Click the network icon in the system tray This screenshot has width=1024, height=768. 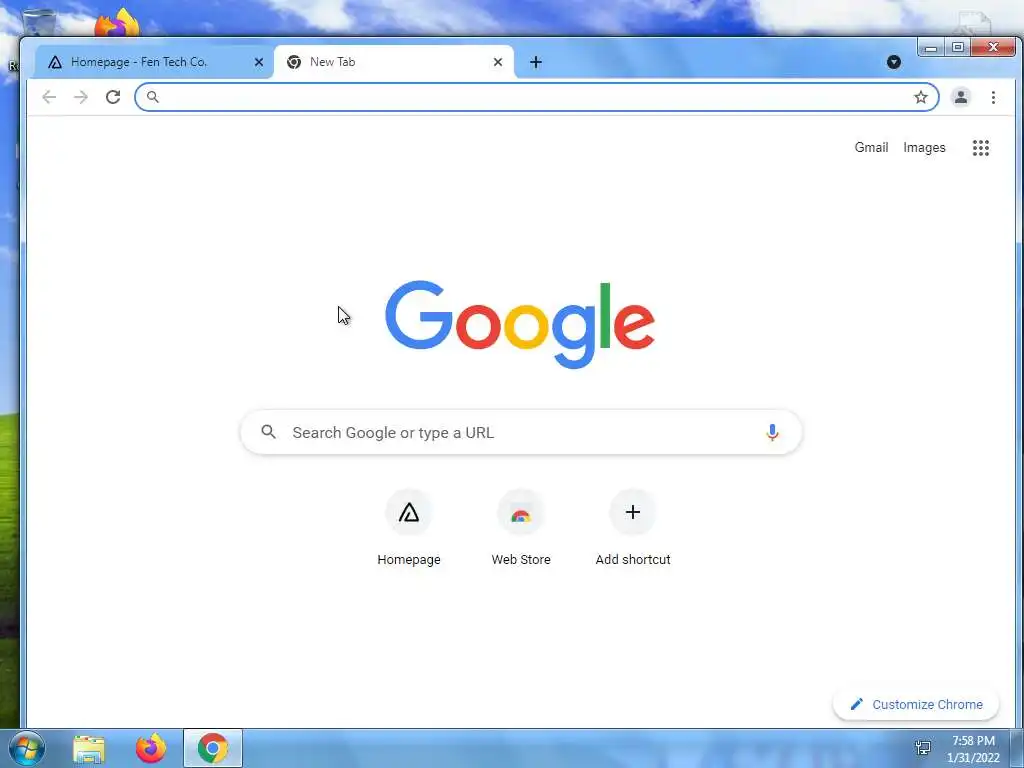tap(923, 748)
